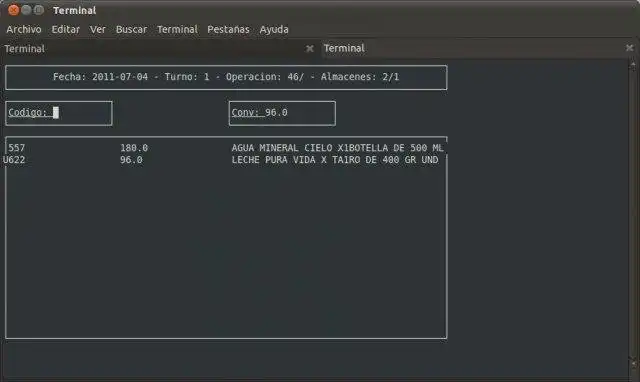Click quantity 180.0 in first row

pos(134,148)
